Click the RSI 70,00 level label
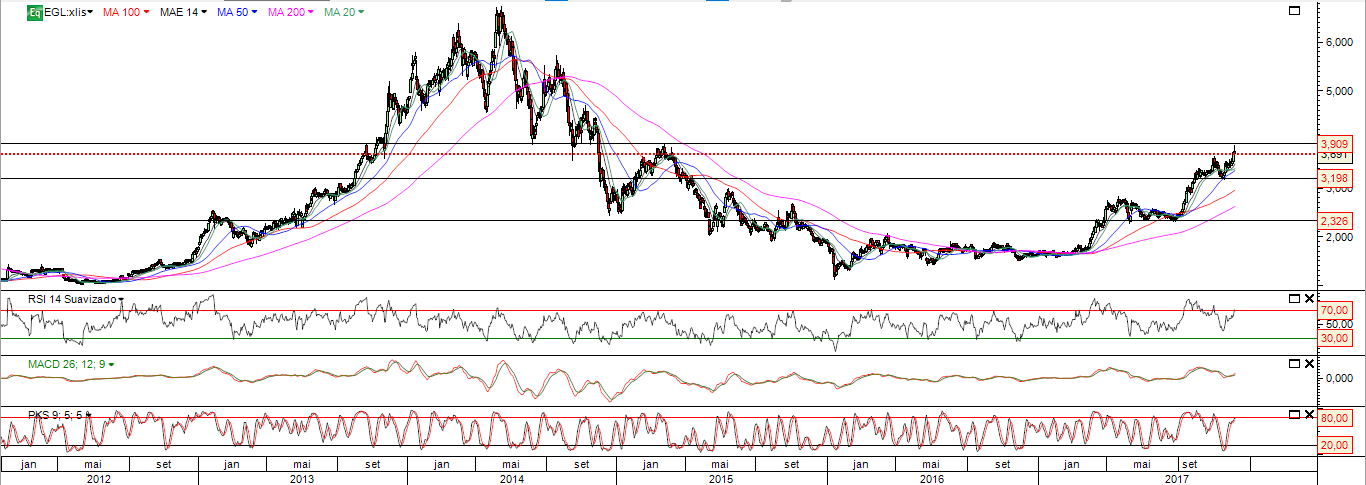Viewport: 1366px width, 485px height. point(1334,311)
